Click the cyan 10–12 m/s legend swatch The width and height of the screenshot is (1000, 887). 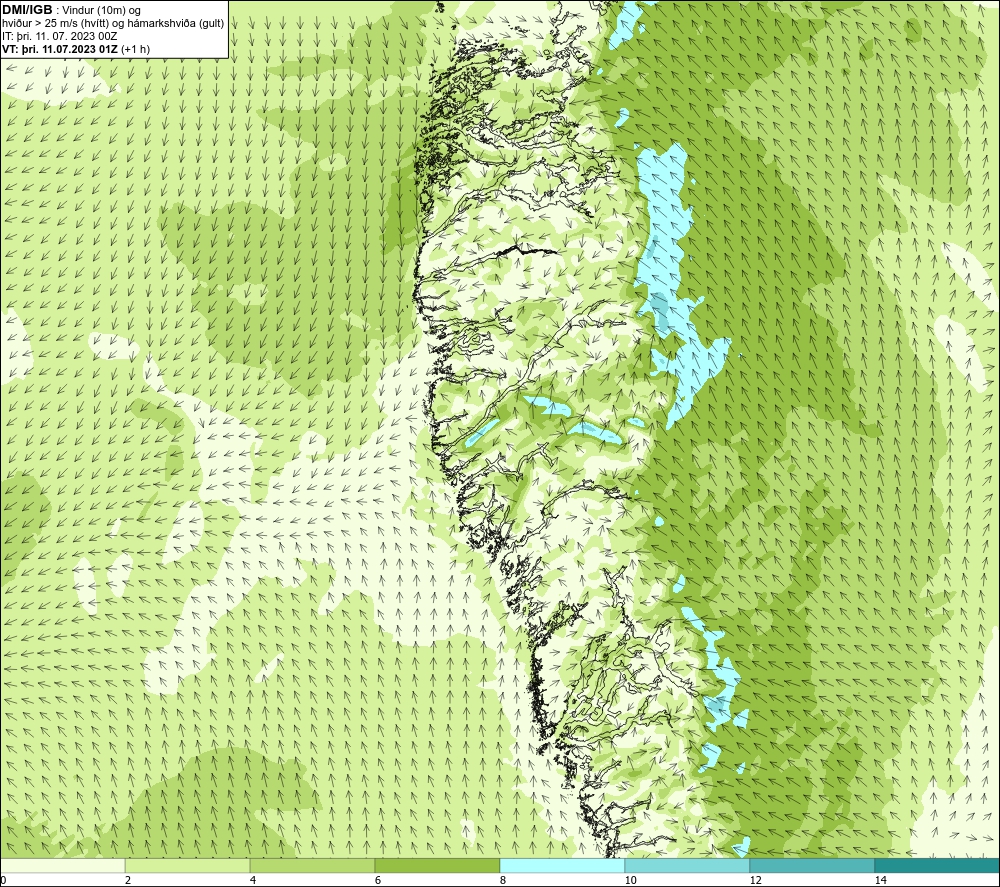point(688,865)
